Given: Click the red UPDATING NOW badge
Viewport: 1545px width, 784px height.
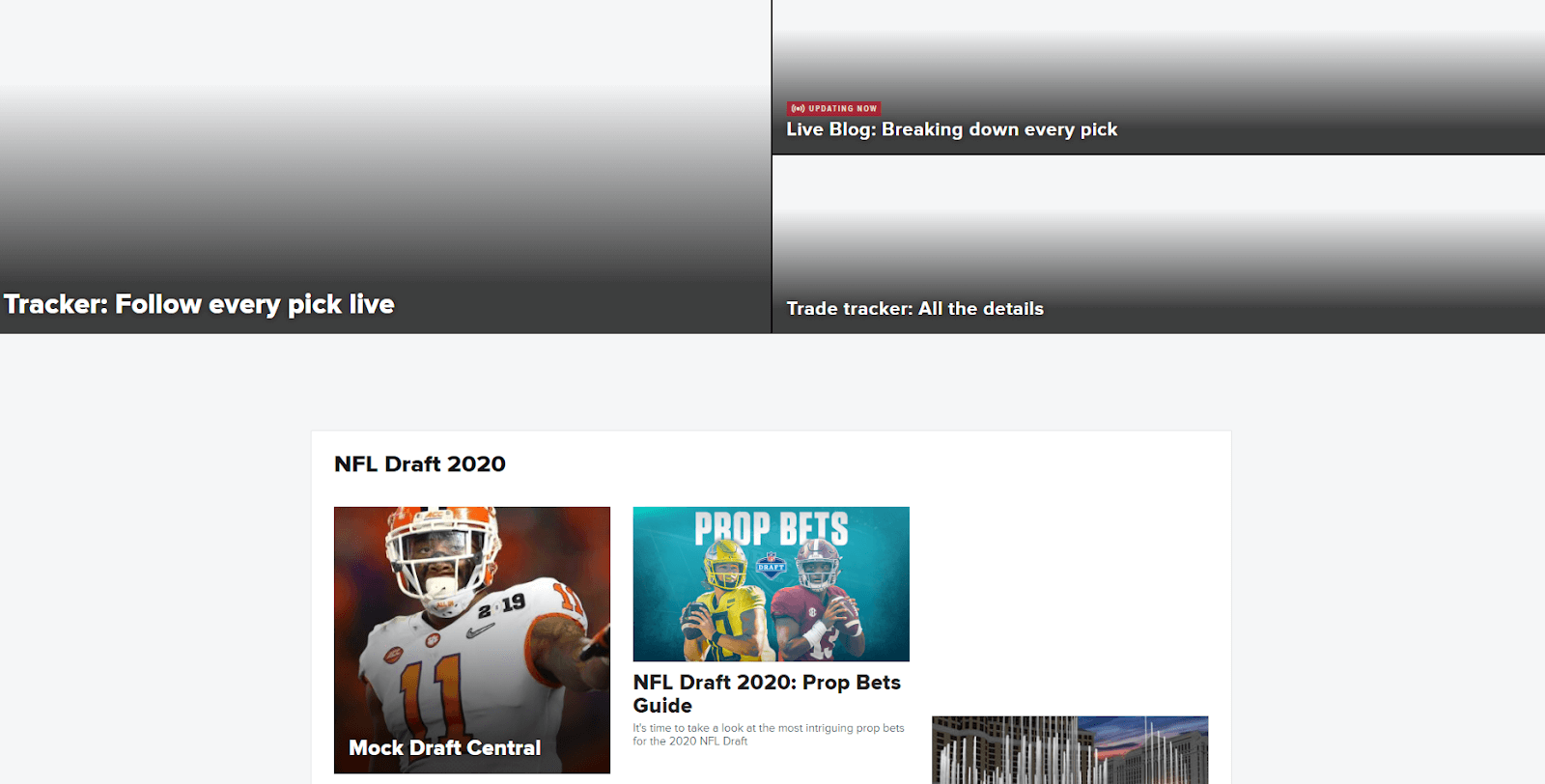Looking at the screenshot, I should pos(834,108).
